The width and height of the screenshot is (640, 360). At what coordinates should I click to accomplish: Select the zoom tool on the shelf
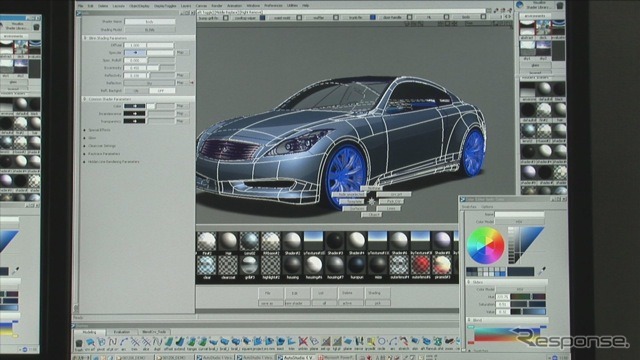[448, 342]
